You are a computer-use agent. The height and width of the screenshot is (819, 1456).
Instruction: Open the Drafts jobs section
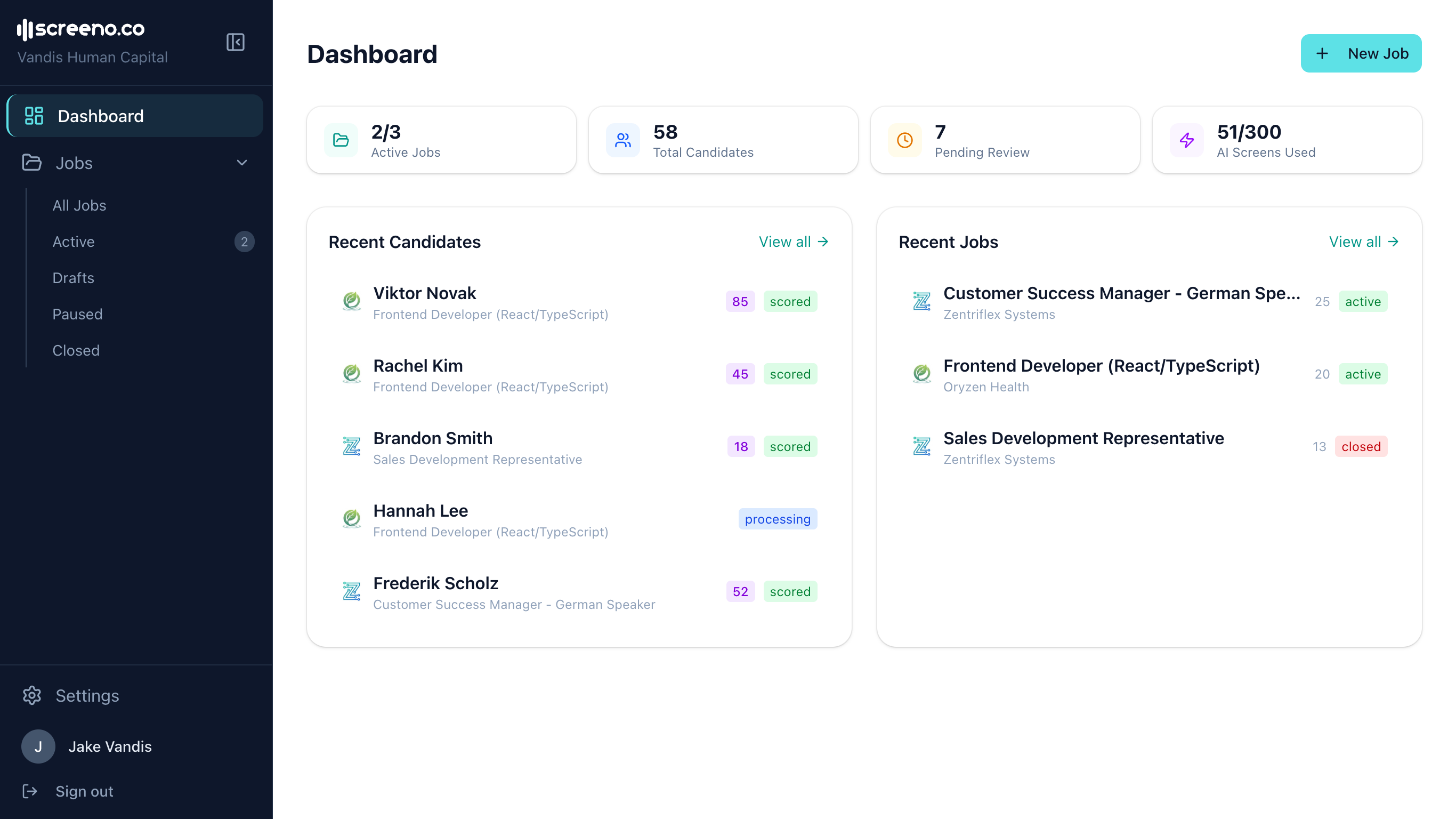tap(73, 278)
